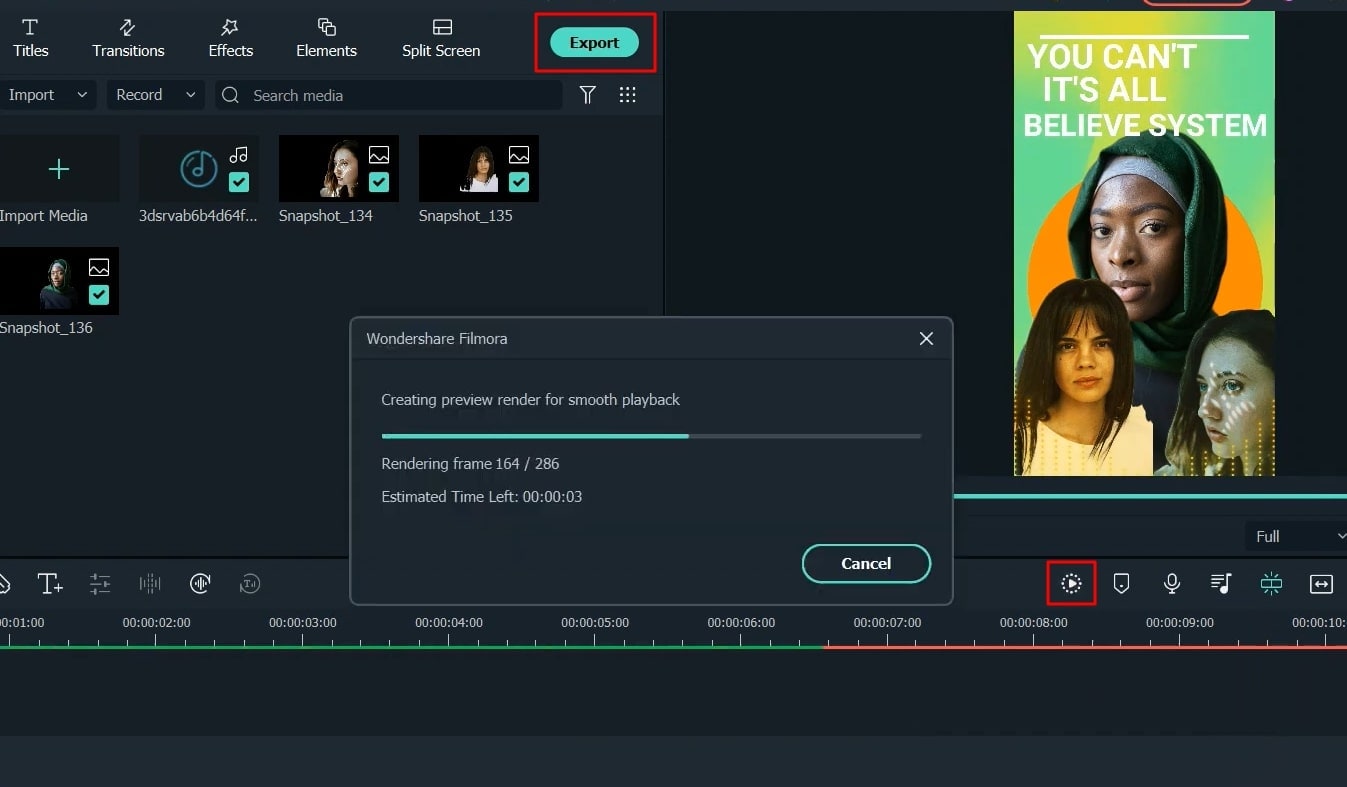Click the audio waveform stretch icon

point(150,584)
